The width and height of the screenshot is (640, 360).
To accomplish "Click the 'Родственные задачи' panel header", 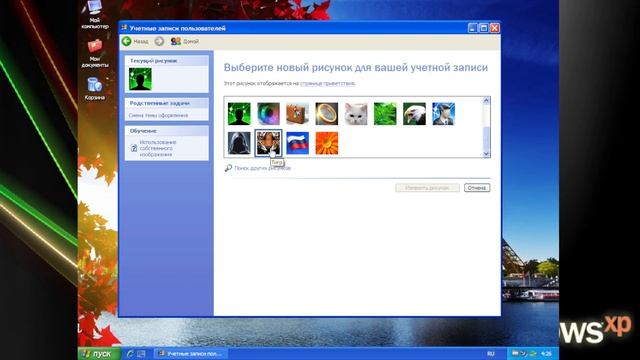I will coord(167,103).
